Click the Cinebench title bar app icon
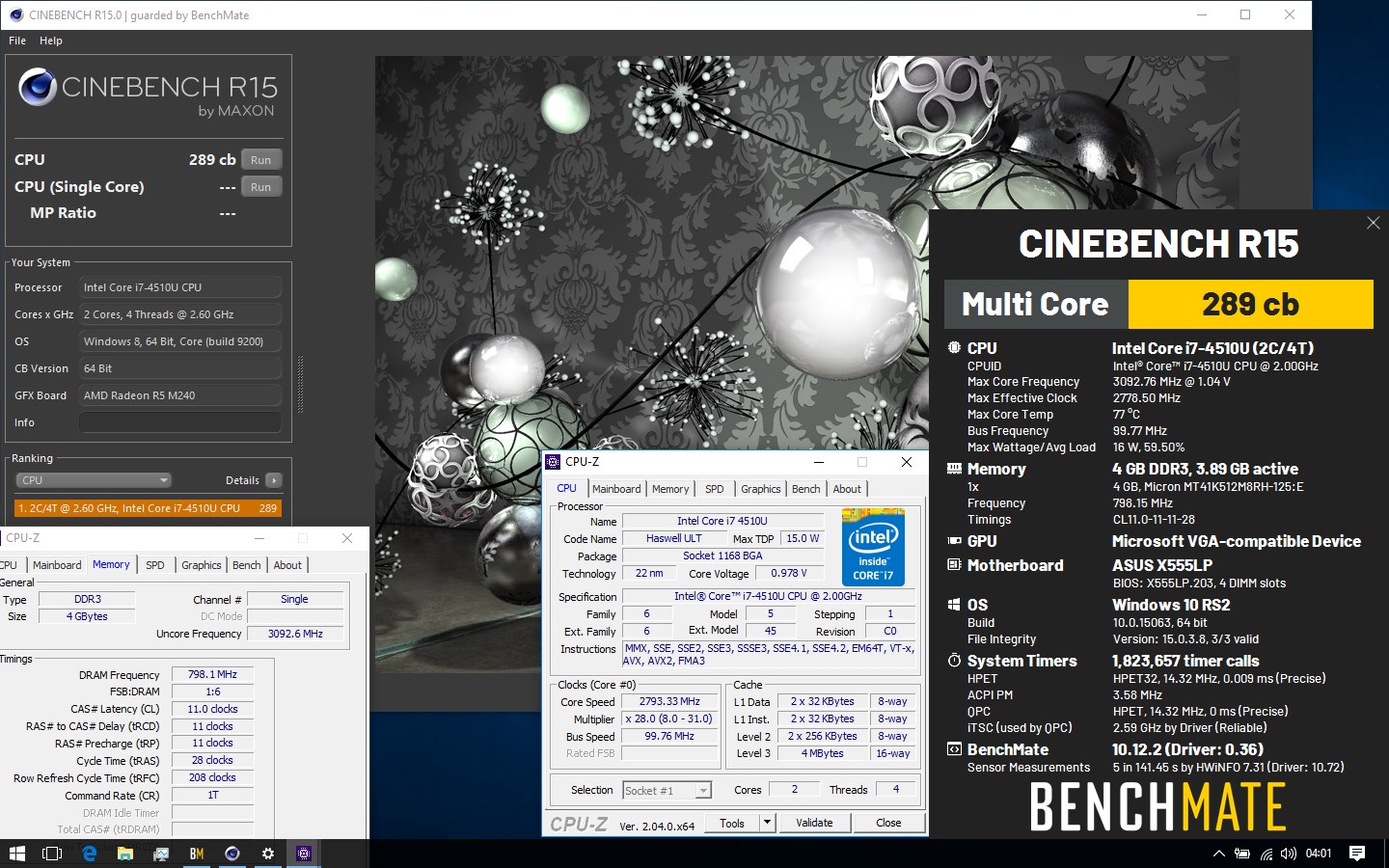1389x868 pixels. tap(16, 14)
